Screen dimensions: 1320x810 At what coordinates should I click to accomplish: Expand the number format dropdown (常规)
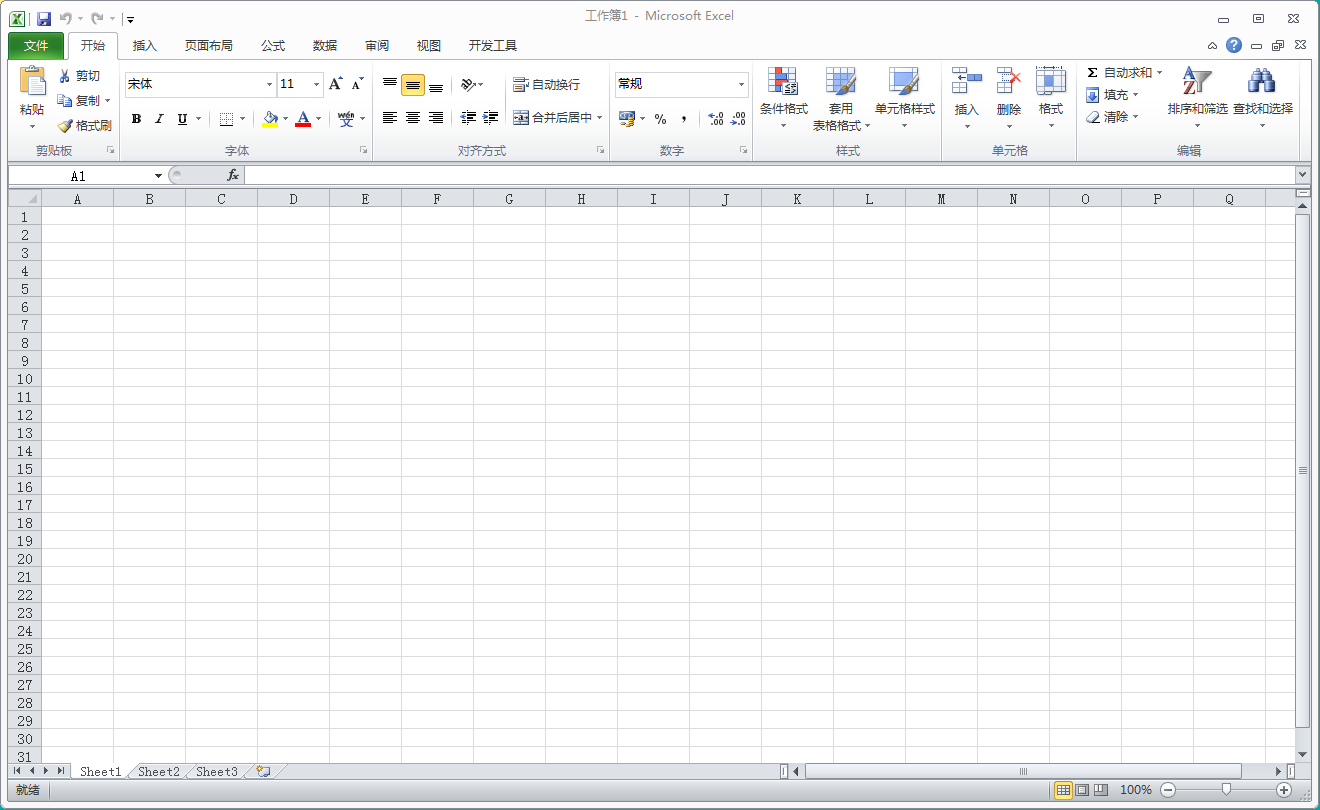pos(741,85)
